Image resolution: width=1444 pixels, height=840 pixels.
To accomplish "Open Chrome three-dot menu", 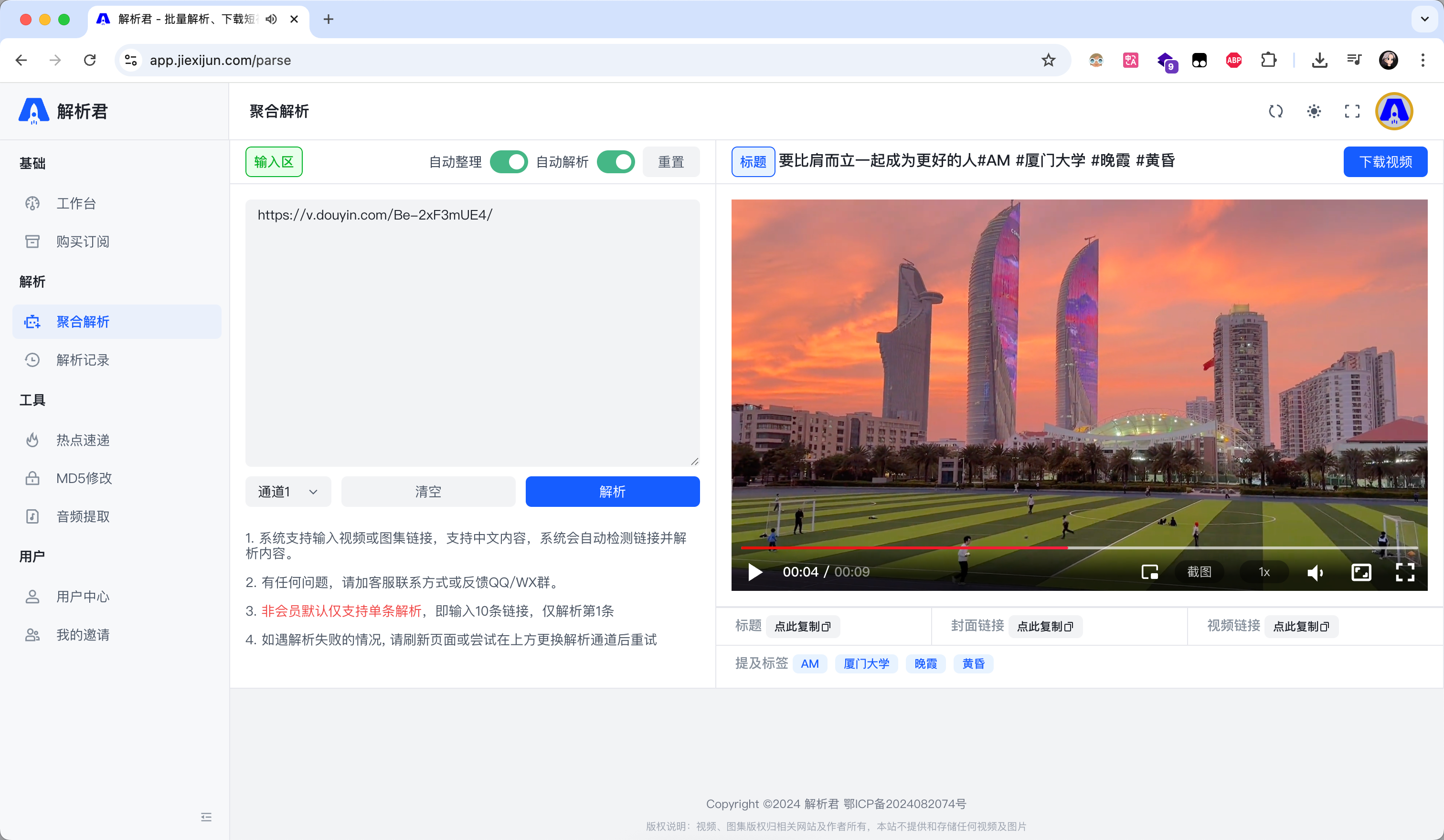I will point(1423,60).
